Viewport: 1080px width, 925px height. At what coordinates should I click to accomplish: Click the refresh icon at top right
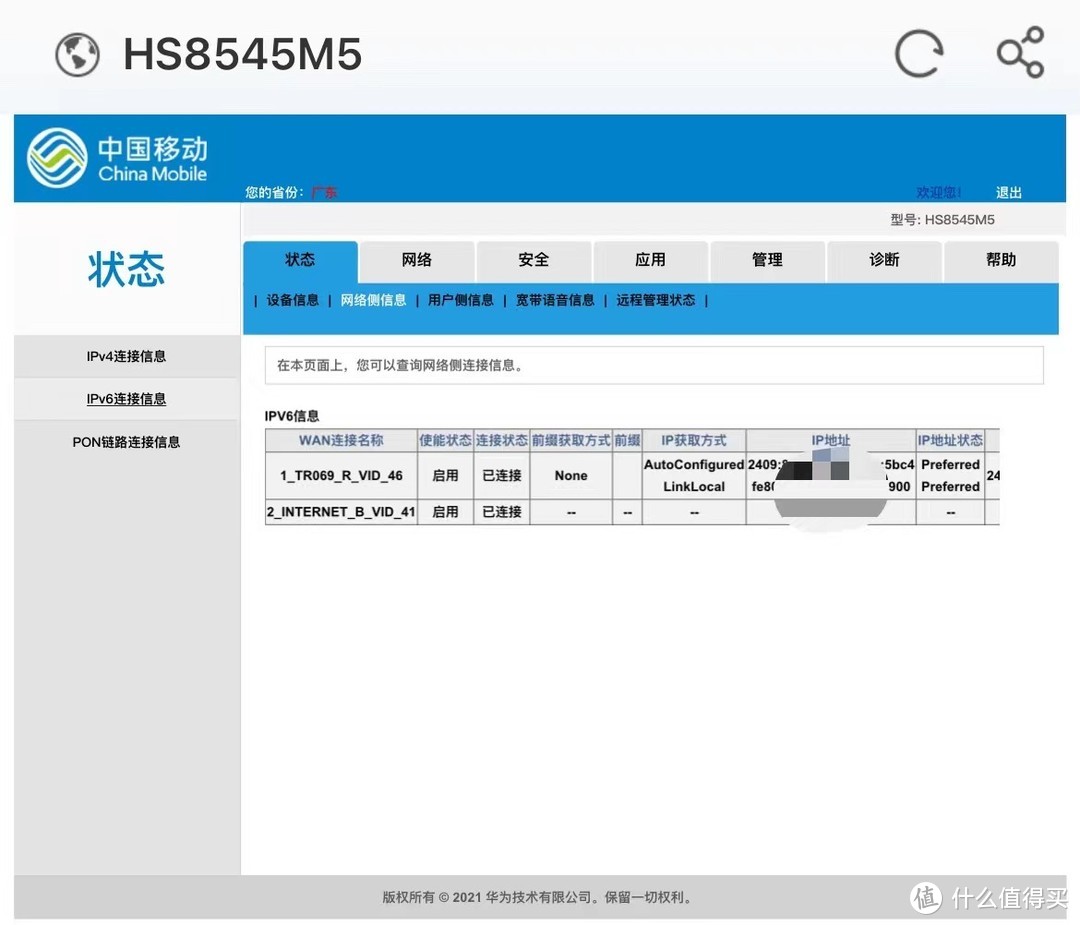click(x=918, y=55)
